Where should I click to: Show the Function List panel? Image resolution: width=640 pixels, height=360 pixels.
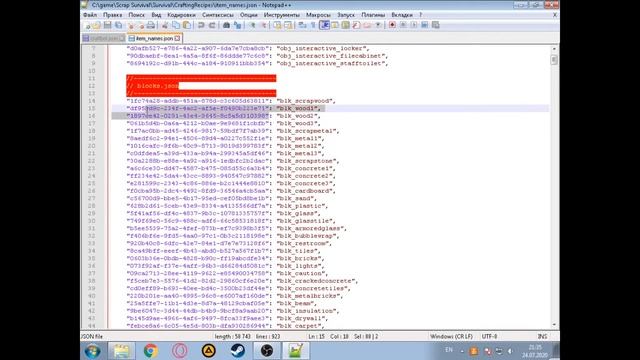[x=356, y=25]
